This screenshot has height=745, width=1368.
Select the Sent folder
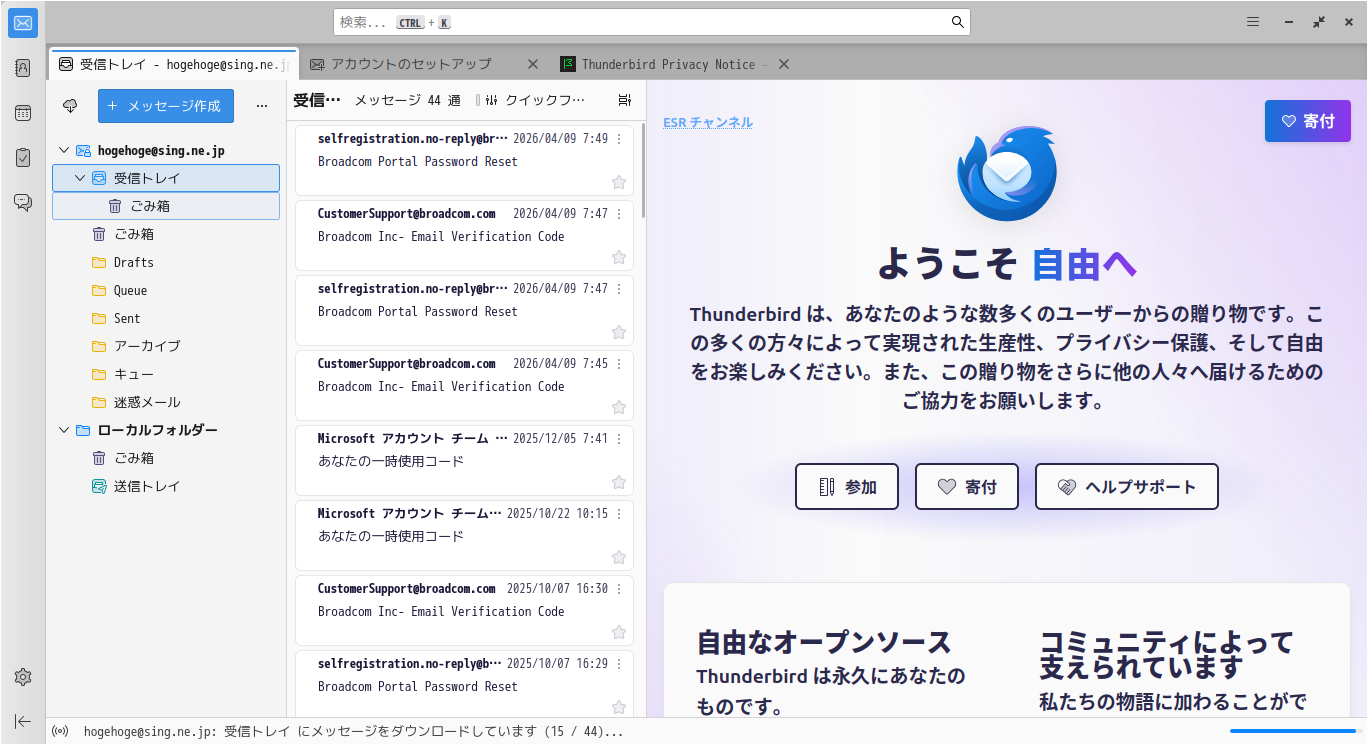[x=166, y=318]
